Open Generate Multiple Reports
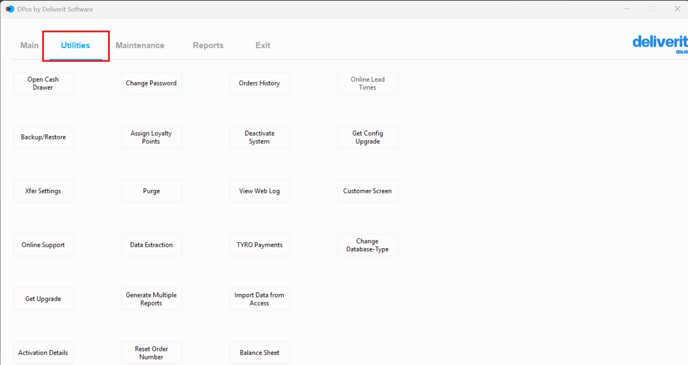 tap(151, 299)
